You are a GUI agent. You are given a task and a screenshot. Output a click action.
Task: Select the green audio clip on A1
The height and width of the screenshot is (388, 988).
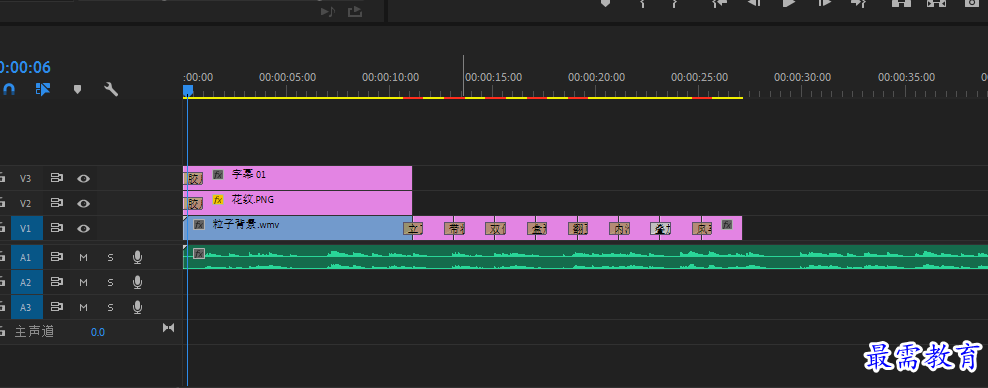[585, 257]
